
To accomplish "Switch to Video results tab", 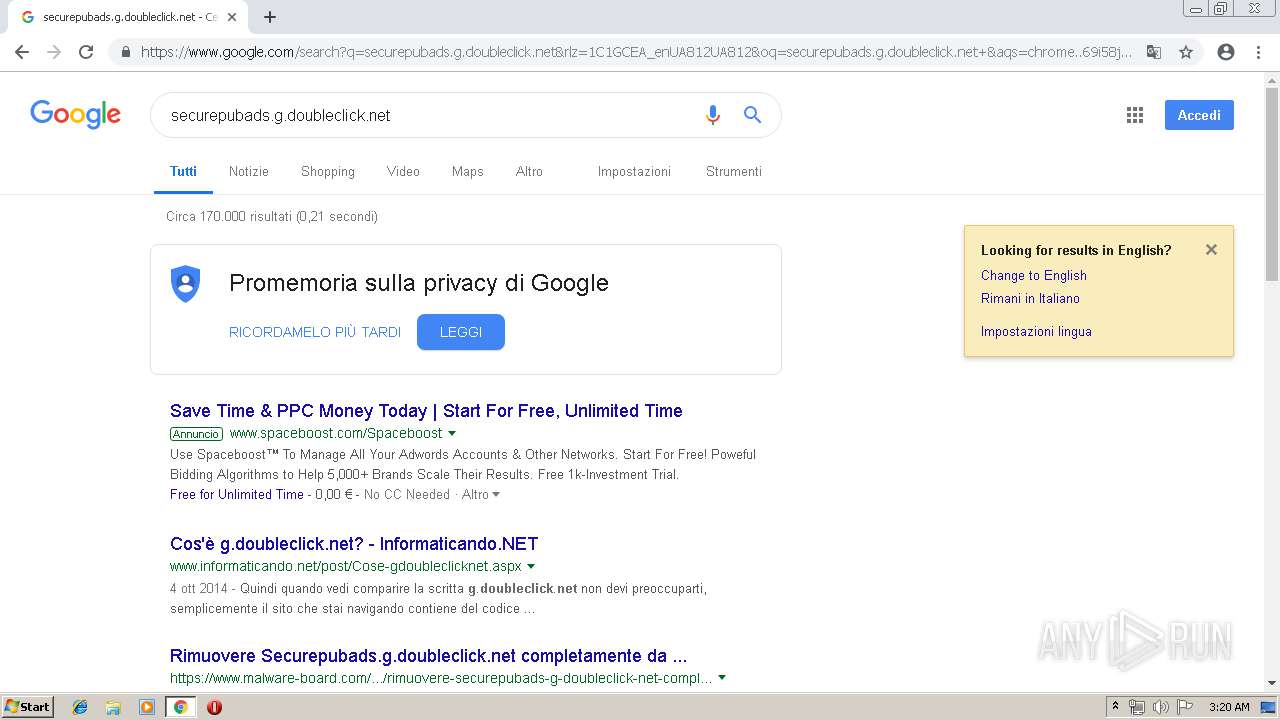I will coord(403,171).
